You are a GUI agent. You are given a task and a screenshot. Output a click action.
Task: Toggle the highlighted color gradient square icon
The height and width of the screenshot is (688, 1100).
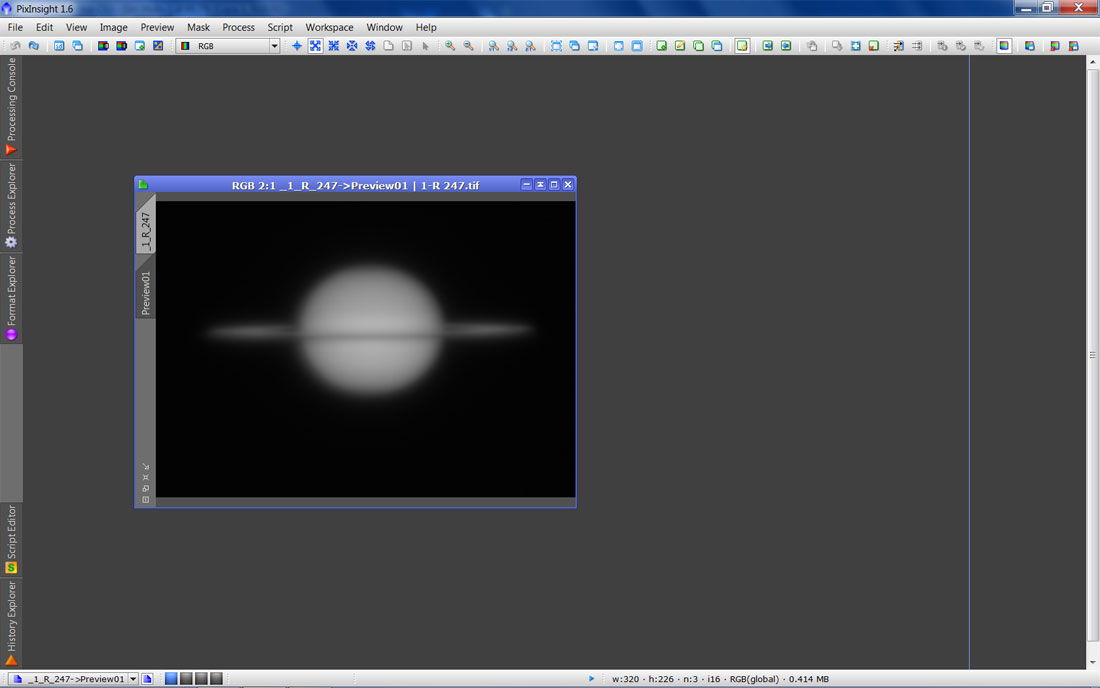point(1005,46)
